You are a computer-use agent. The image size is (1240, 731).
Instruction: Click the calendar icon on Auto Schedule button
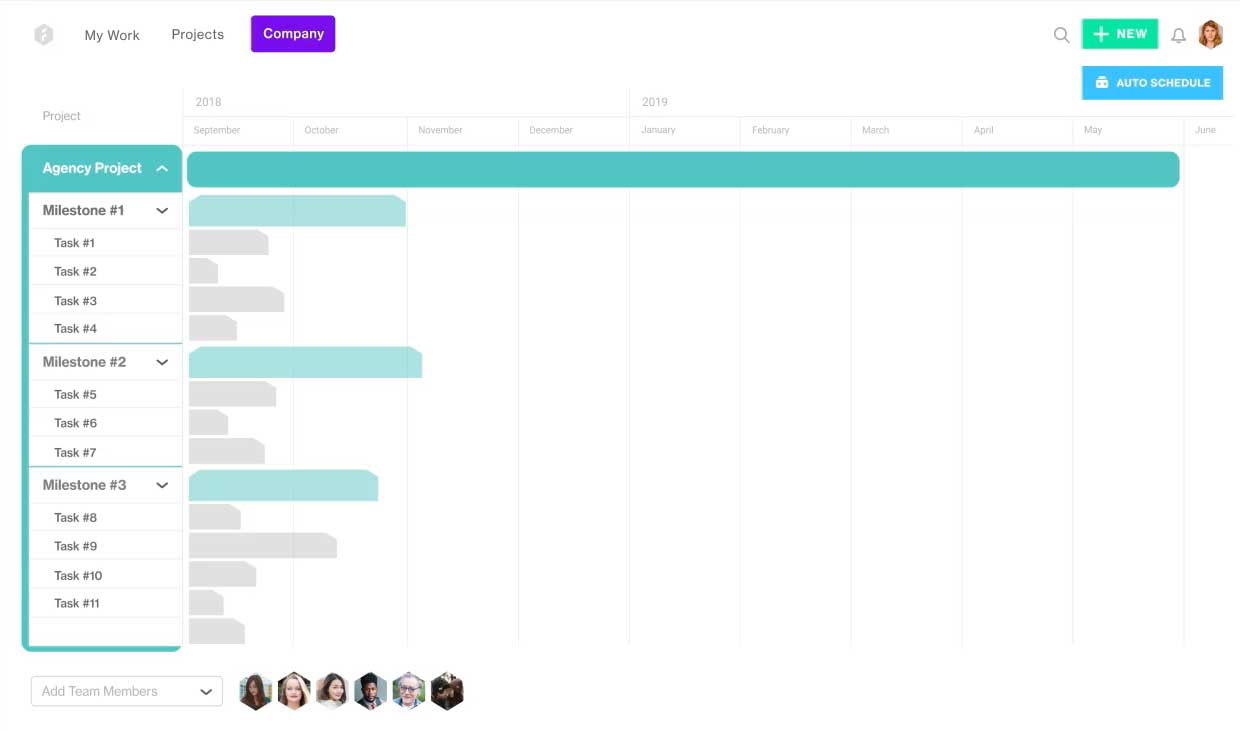[x=1101, y=82]
